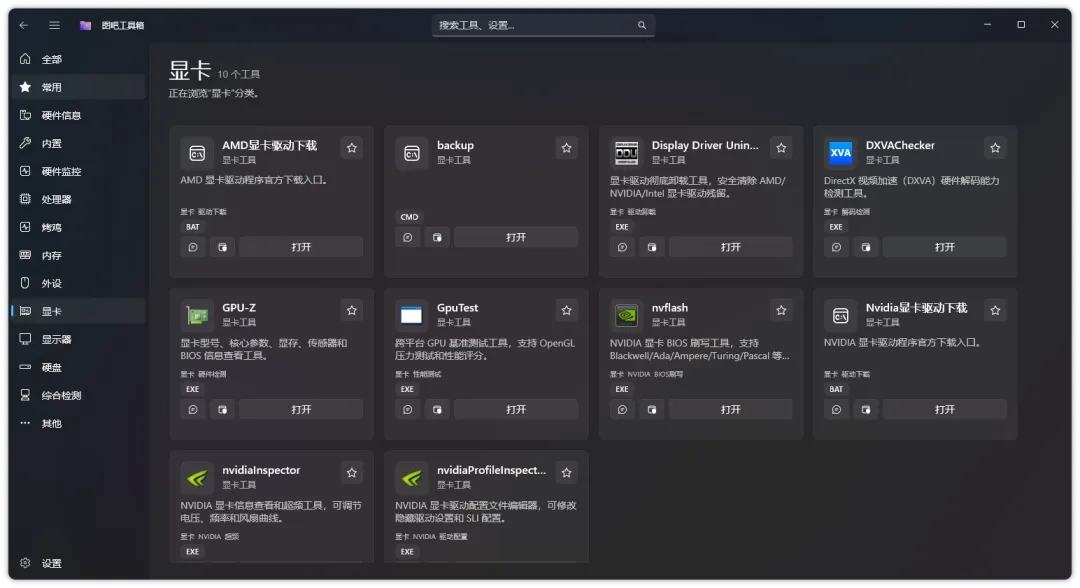Image resolution: width=1080 pixels, height=588 pixels.
Task: Click the note icon on Nvidia显卡驱动下载 card
Action: click(x=837, y=410)
